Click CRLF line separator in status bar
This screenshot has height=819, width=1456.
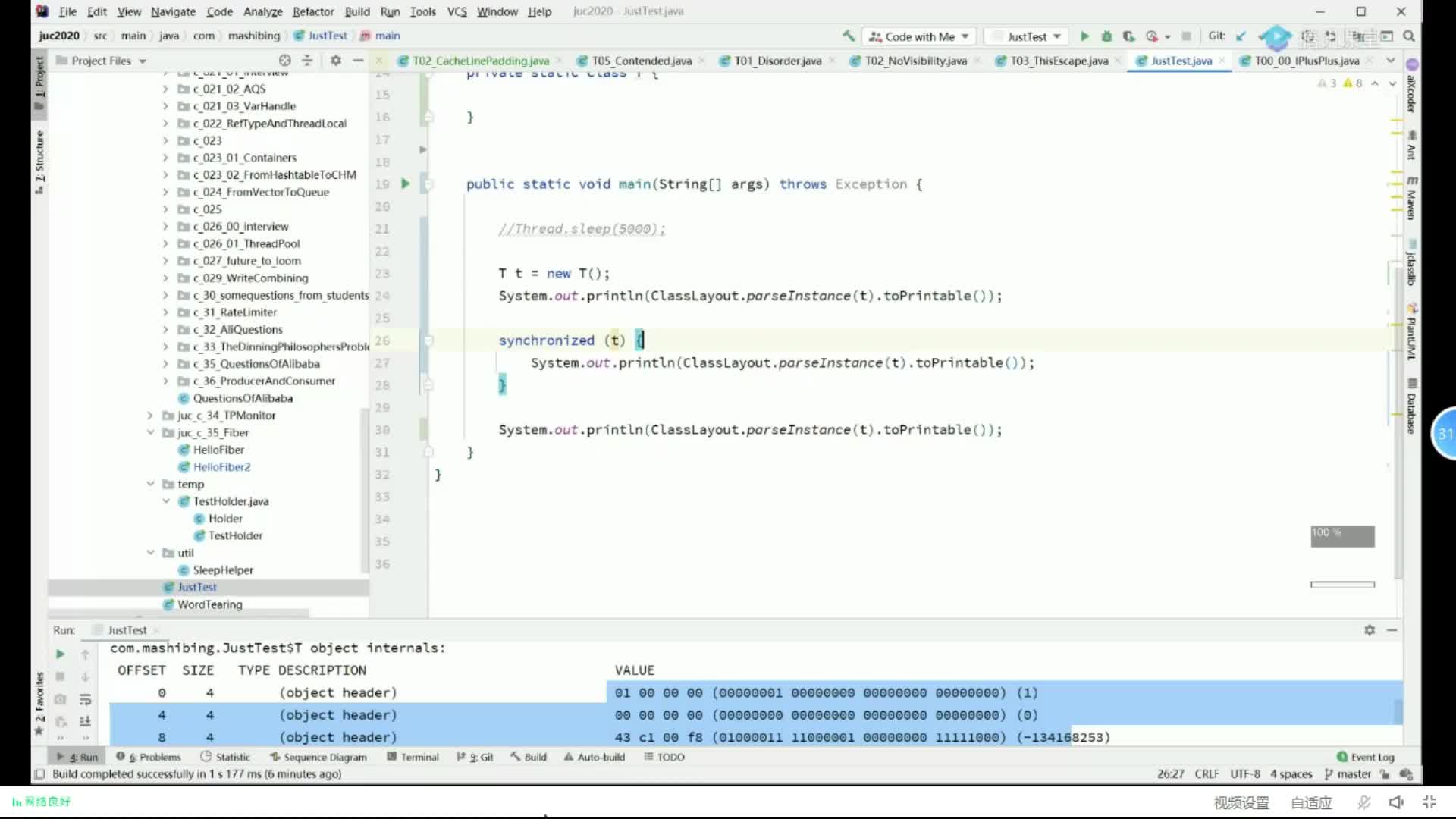click(1207, 774)
